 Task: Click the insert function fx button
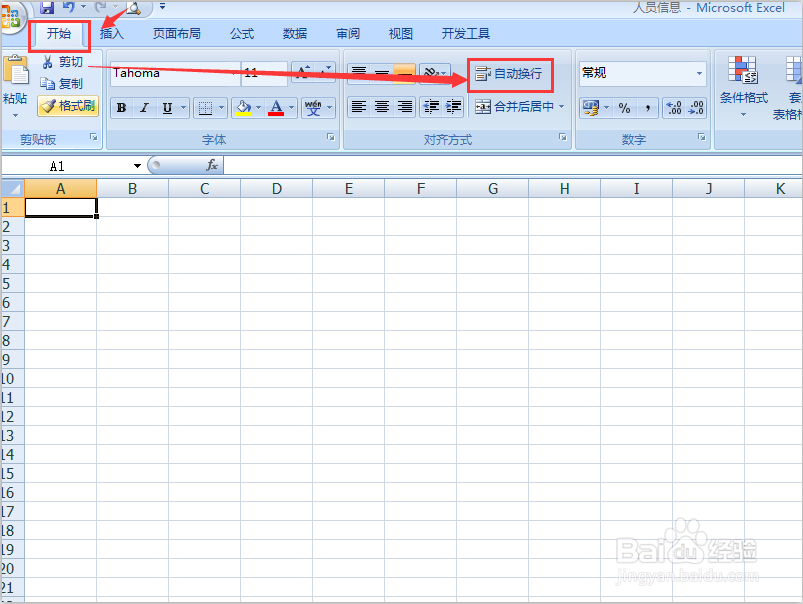click(x=212, y=165)
